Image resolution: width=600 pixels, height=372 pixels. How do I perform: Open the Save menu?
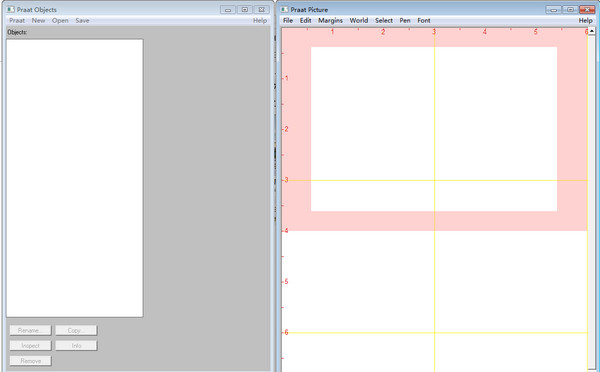click(x=82, y=21)
